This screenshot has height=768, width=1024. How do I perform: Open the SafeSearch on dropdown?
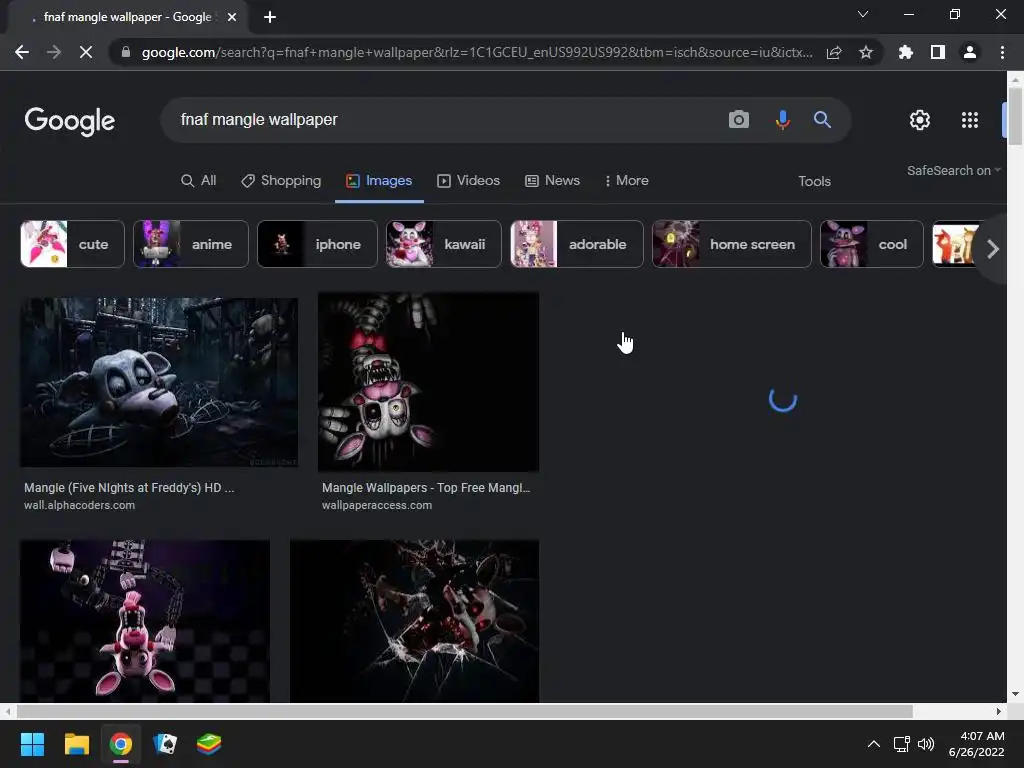click(953, 170)
